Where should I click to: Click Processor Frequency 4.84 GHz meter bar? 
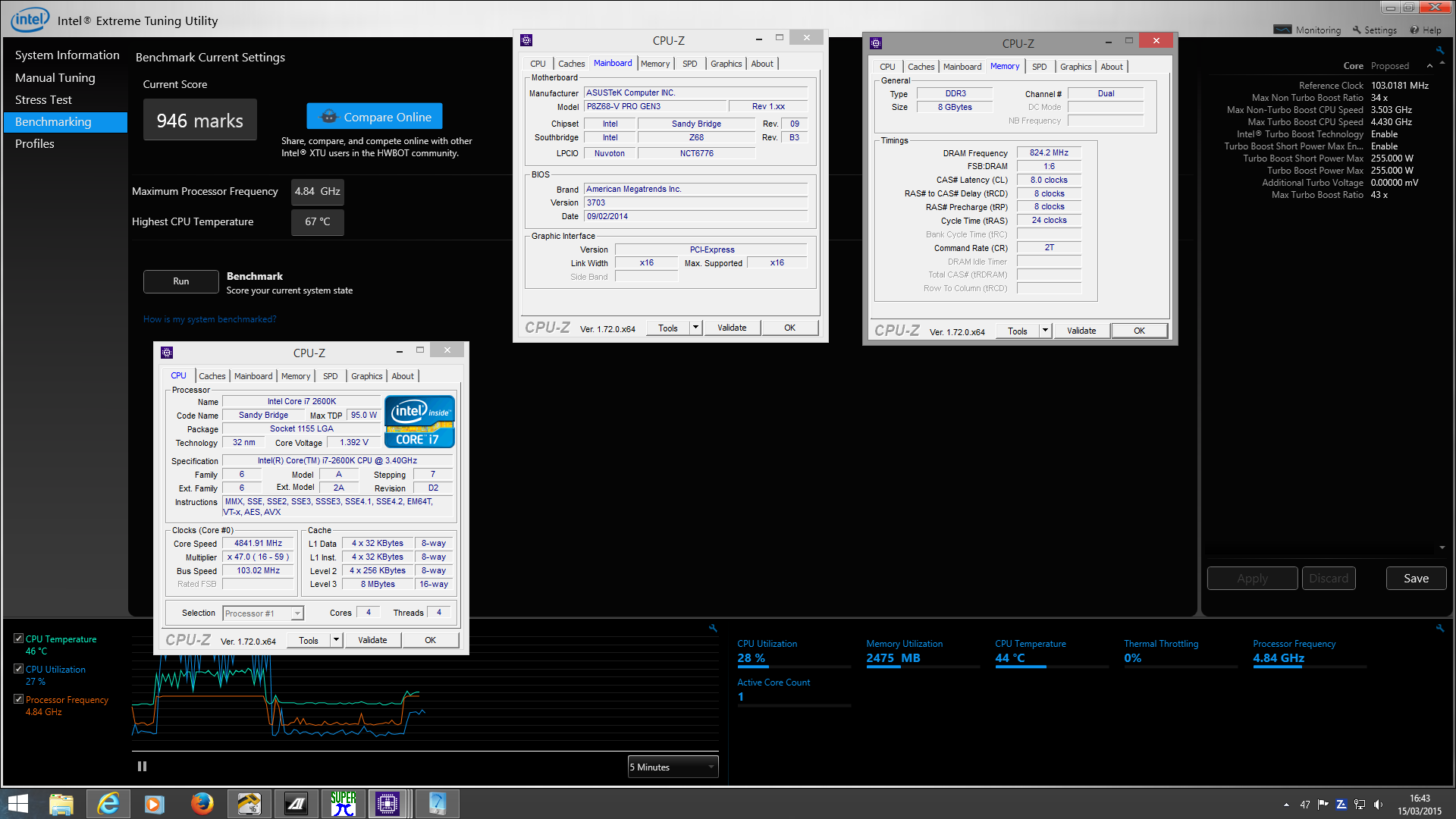click(1310, 667)
